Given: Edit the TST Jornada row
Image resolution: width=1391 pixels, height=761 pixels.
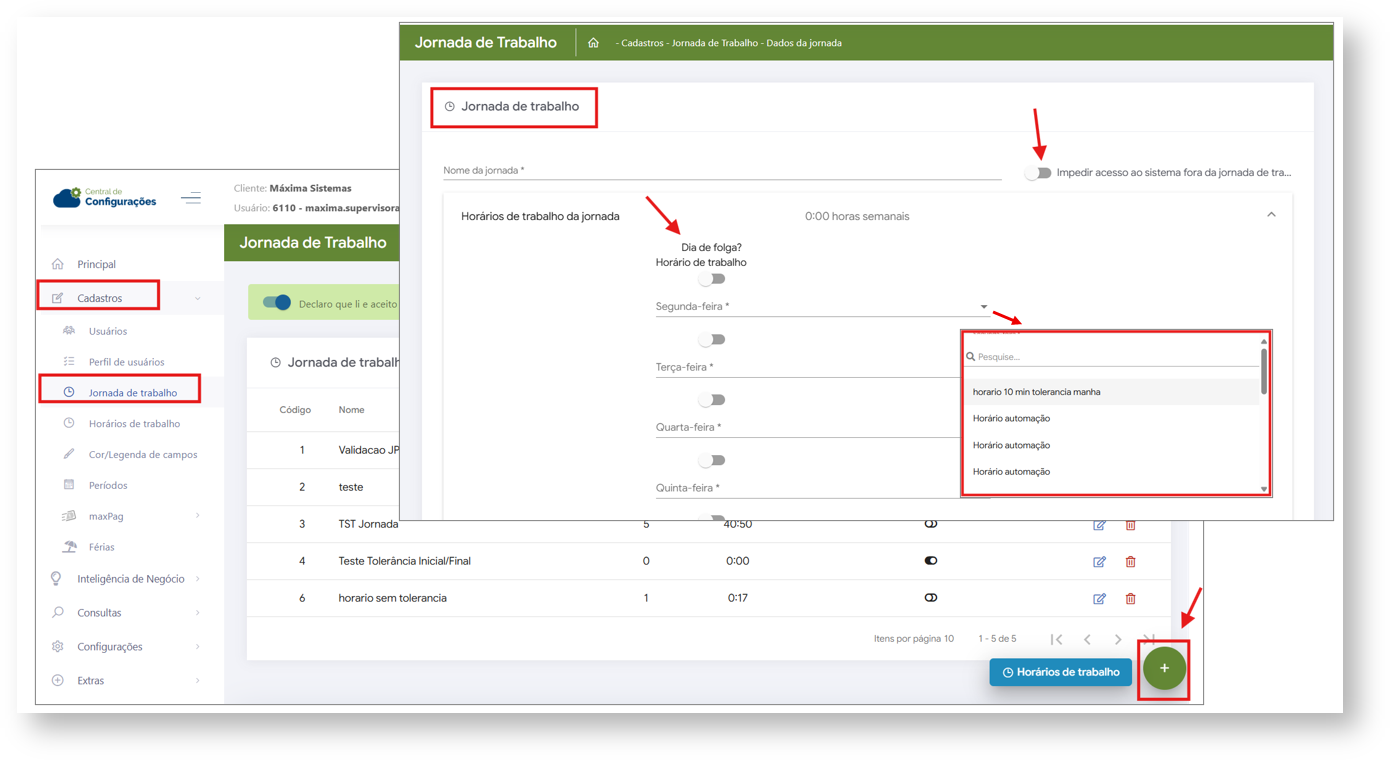Looking at the screenshot, I should tap(1099, 525).
